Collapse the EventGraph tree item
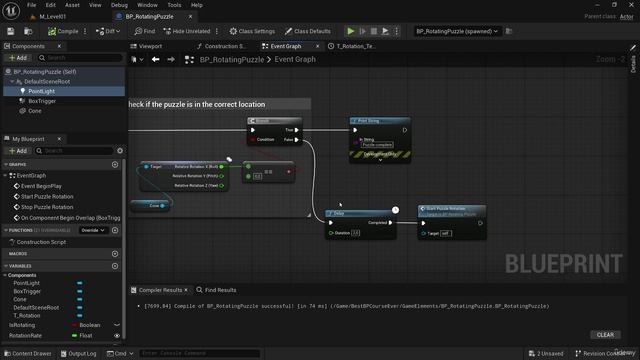Viewport: 640px width, 360px height. tap(6, 176)
